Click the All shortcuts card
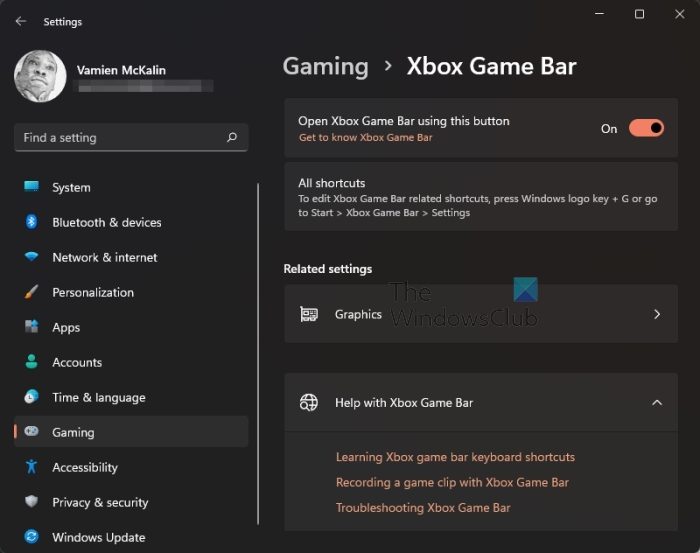700x553 pixels. tap(481, 196)
